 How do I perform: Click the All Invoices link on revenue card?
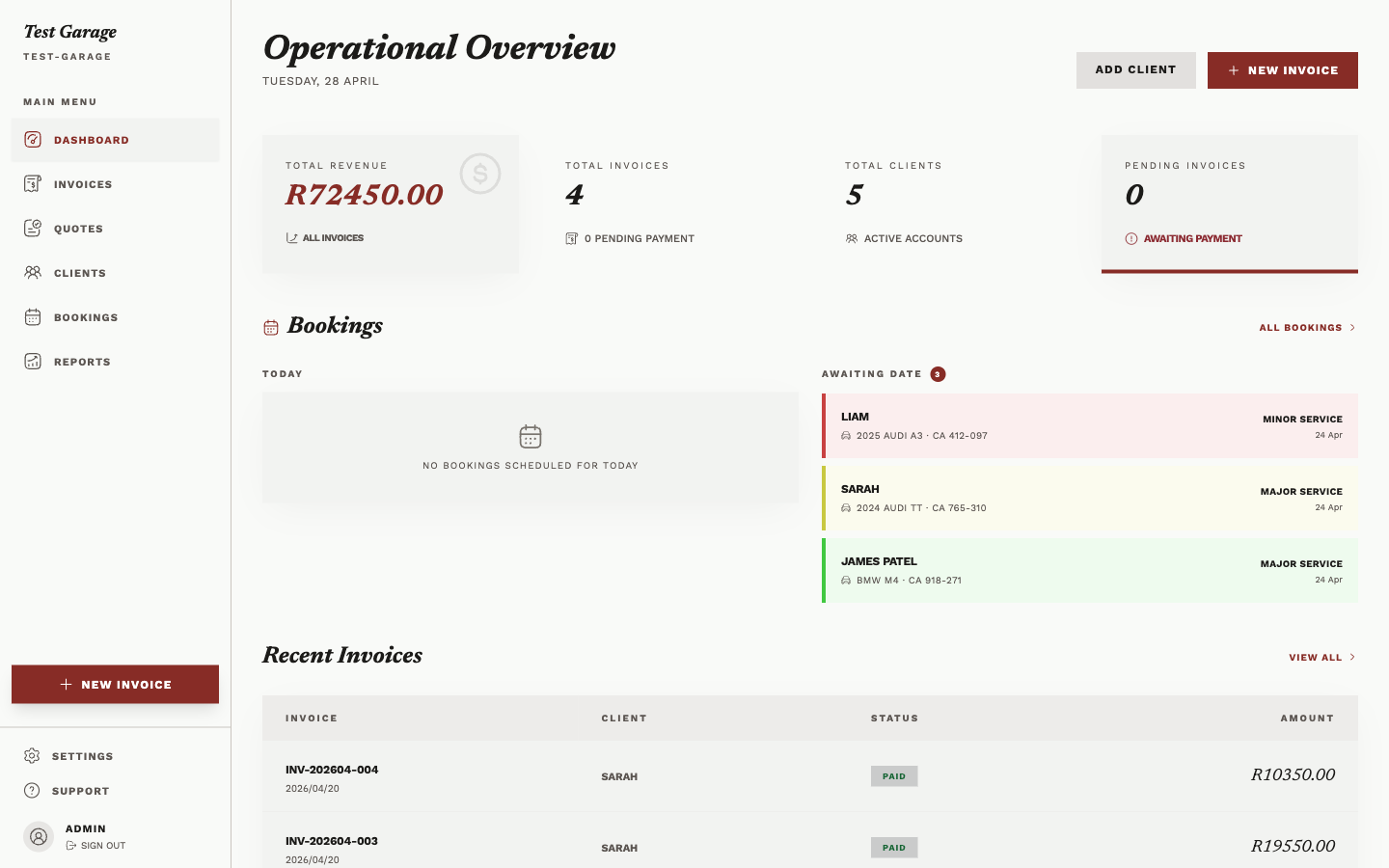tap(325, 238)
